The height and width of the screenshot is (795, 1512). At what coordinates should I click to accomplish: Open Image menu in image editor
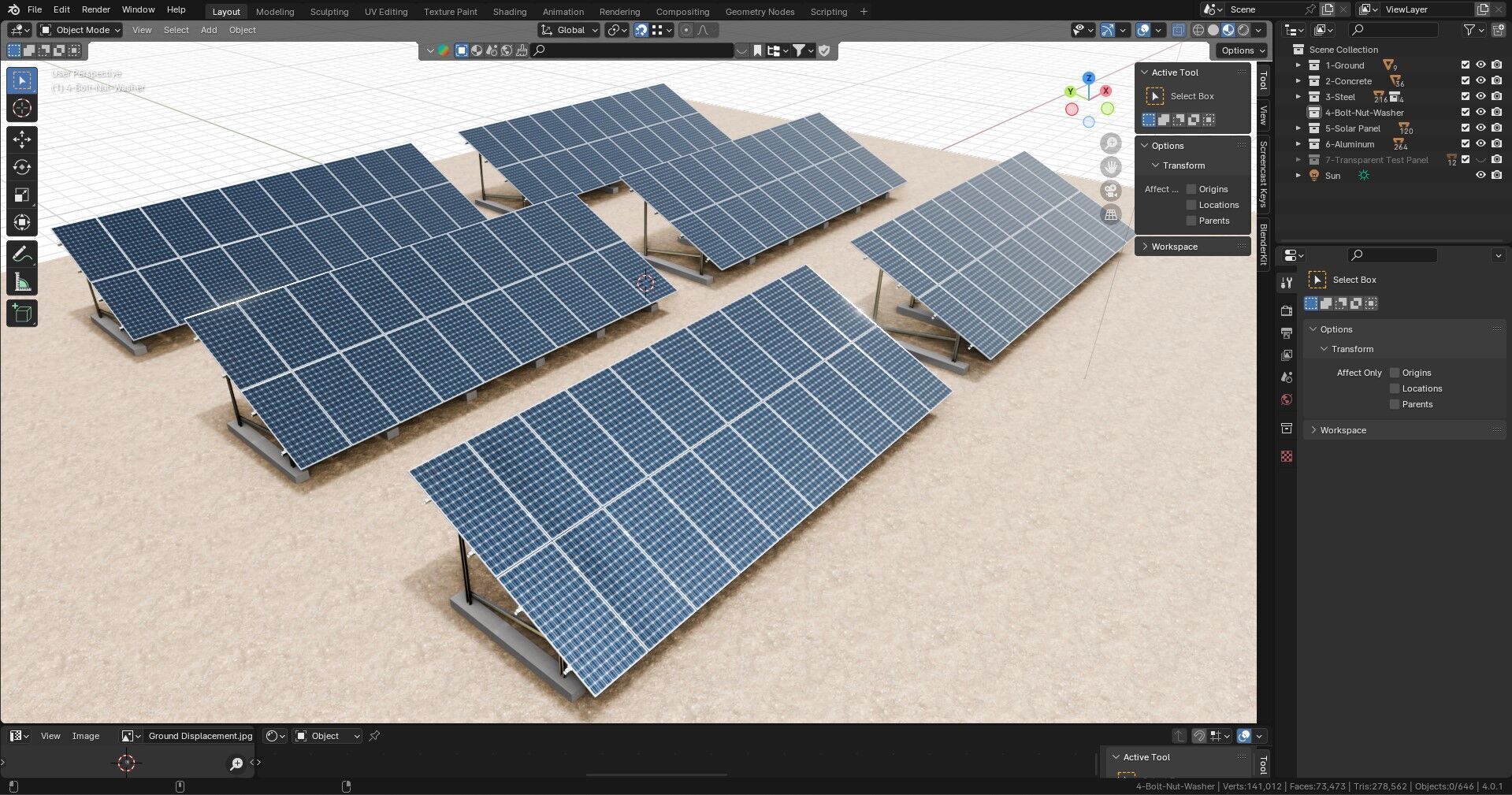tap(86, 736)
